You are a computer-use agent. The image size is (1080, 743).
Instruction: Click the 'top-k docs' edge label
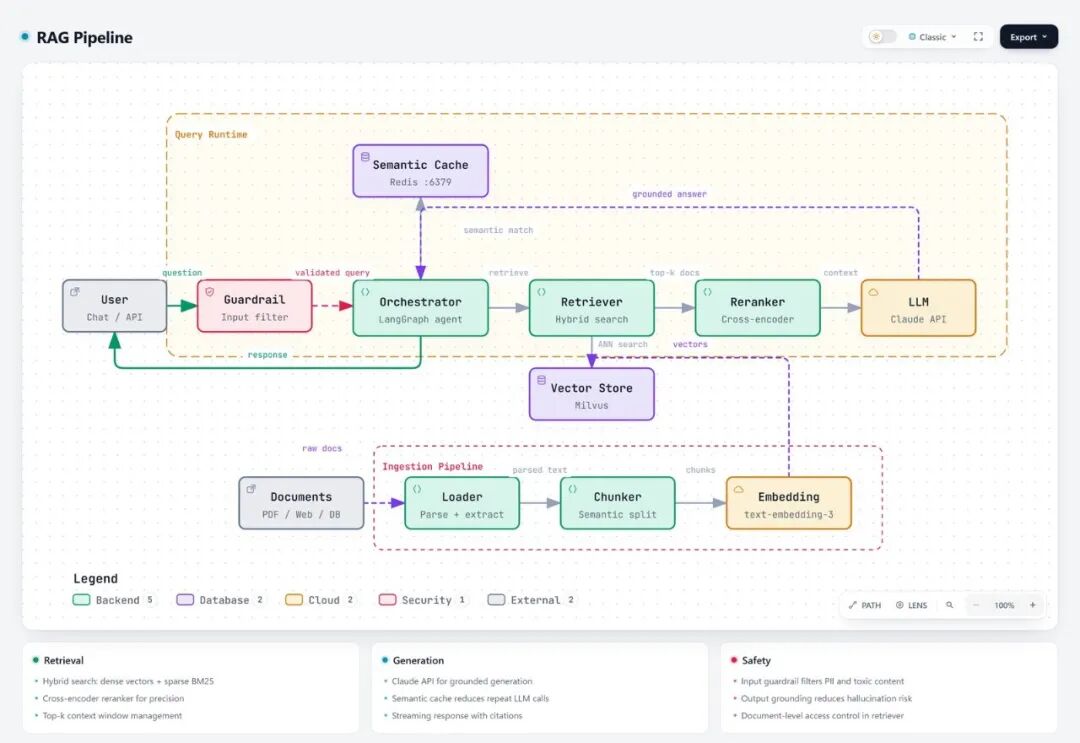pos(674,273)
